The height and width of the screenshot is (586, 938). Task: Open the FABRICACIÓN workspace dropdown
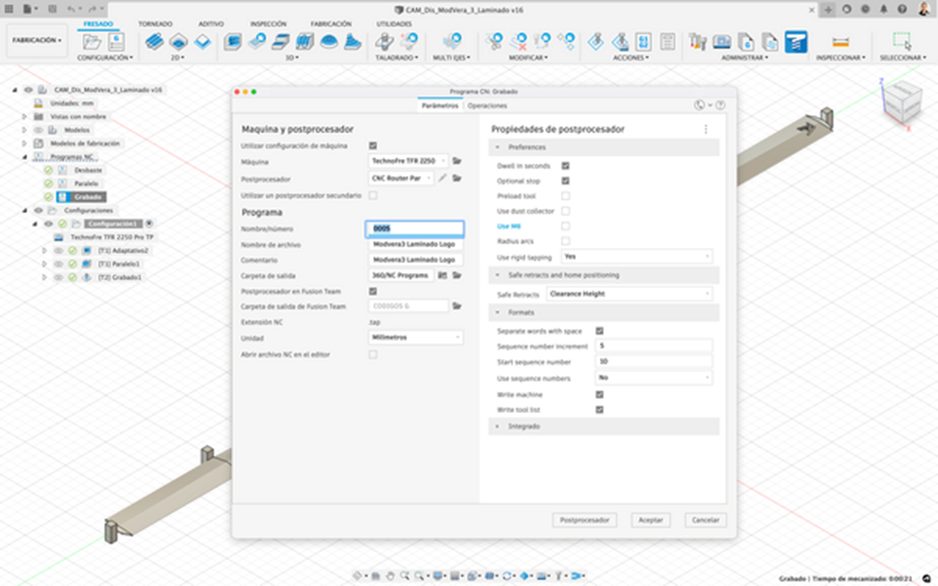click(x=36, y=40)
